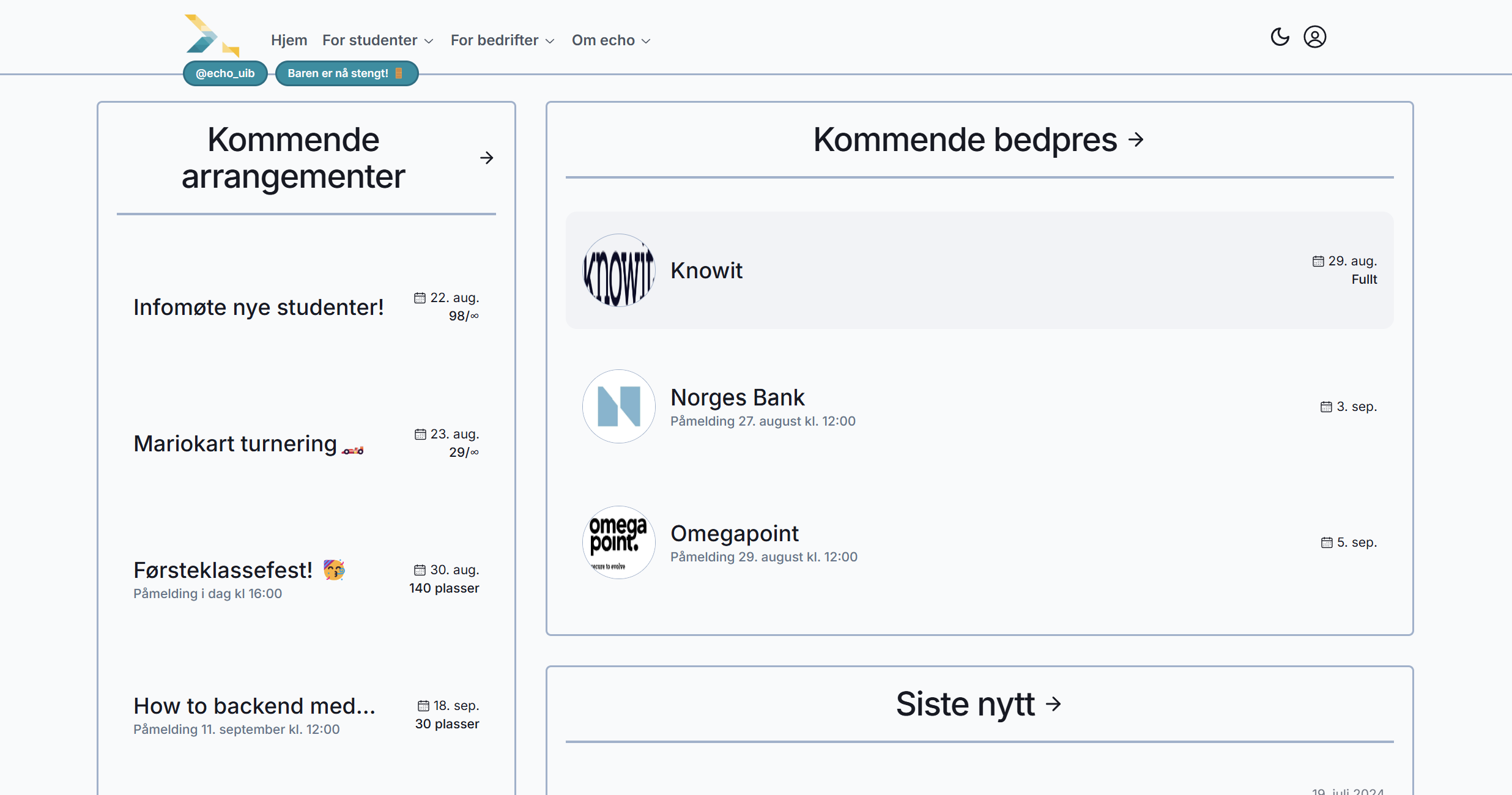The height and width of the screenshot is (795, 1512).
Task: Open Infomøte nye studenter event
Action: (306, 307)
